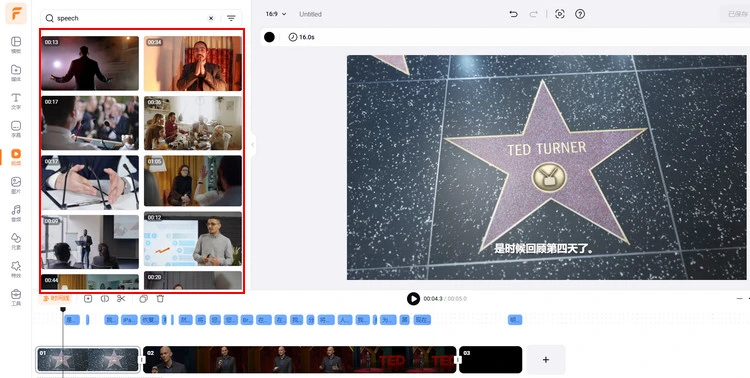Click the Chinese subtitle text on preview

[x=544, y=248]
